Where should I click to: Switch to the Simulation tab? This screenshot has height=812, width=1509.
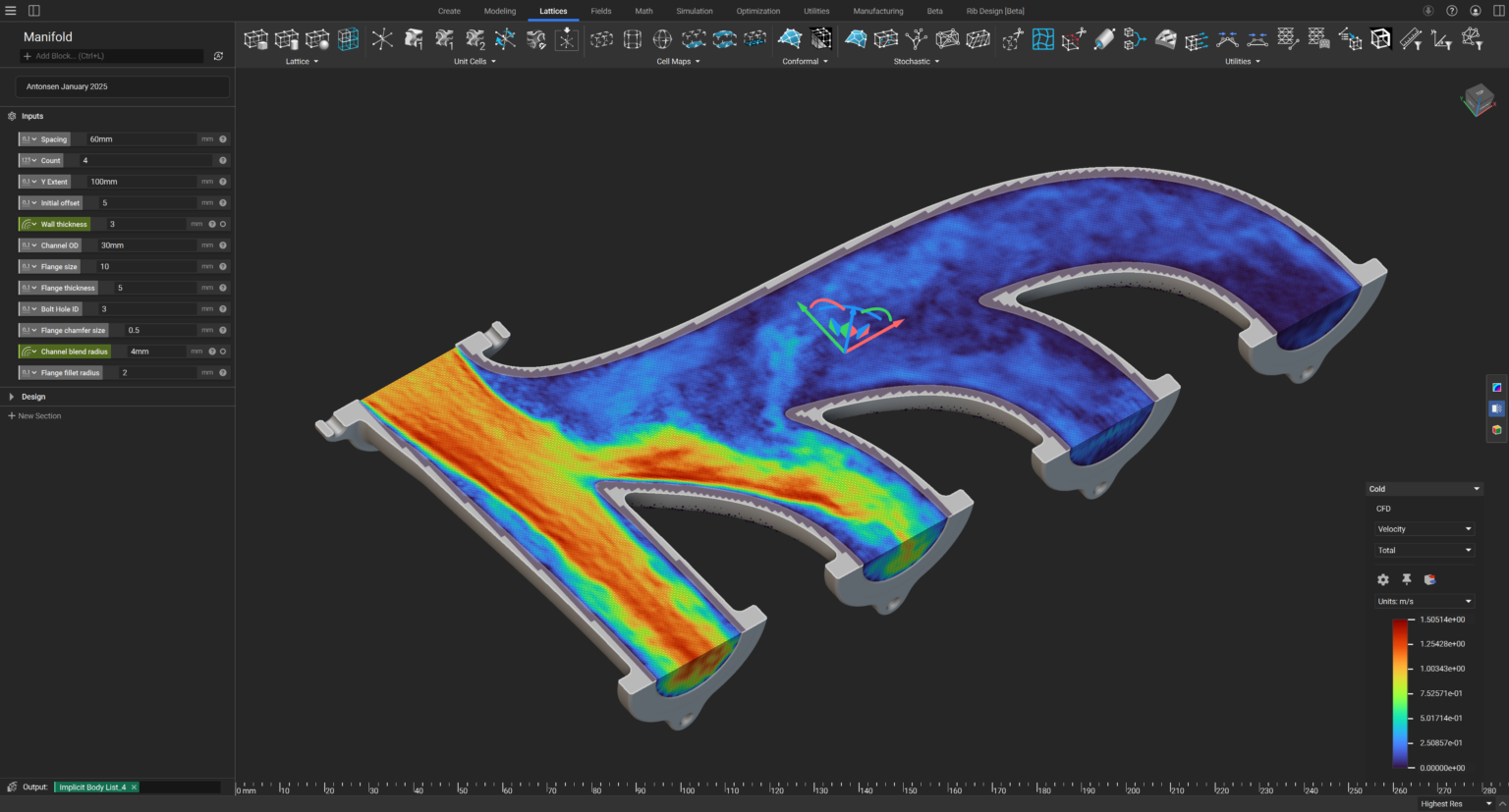695,11
